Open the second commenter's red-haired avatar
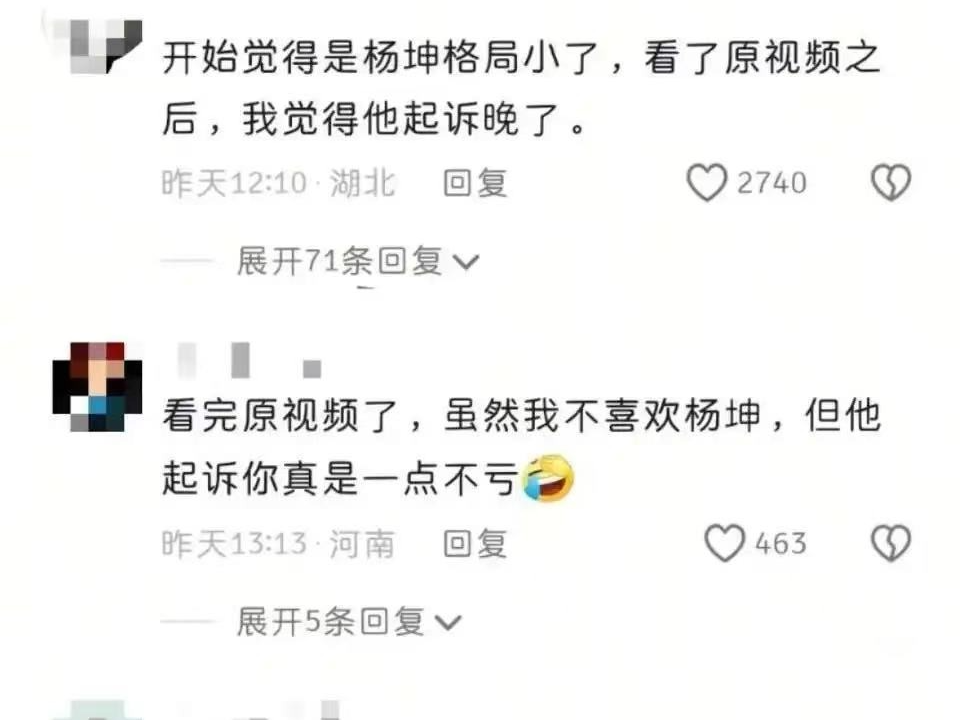The height and width of the screenshot is (720, 960). click(x=97, y=386)
